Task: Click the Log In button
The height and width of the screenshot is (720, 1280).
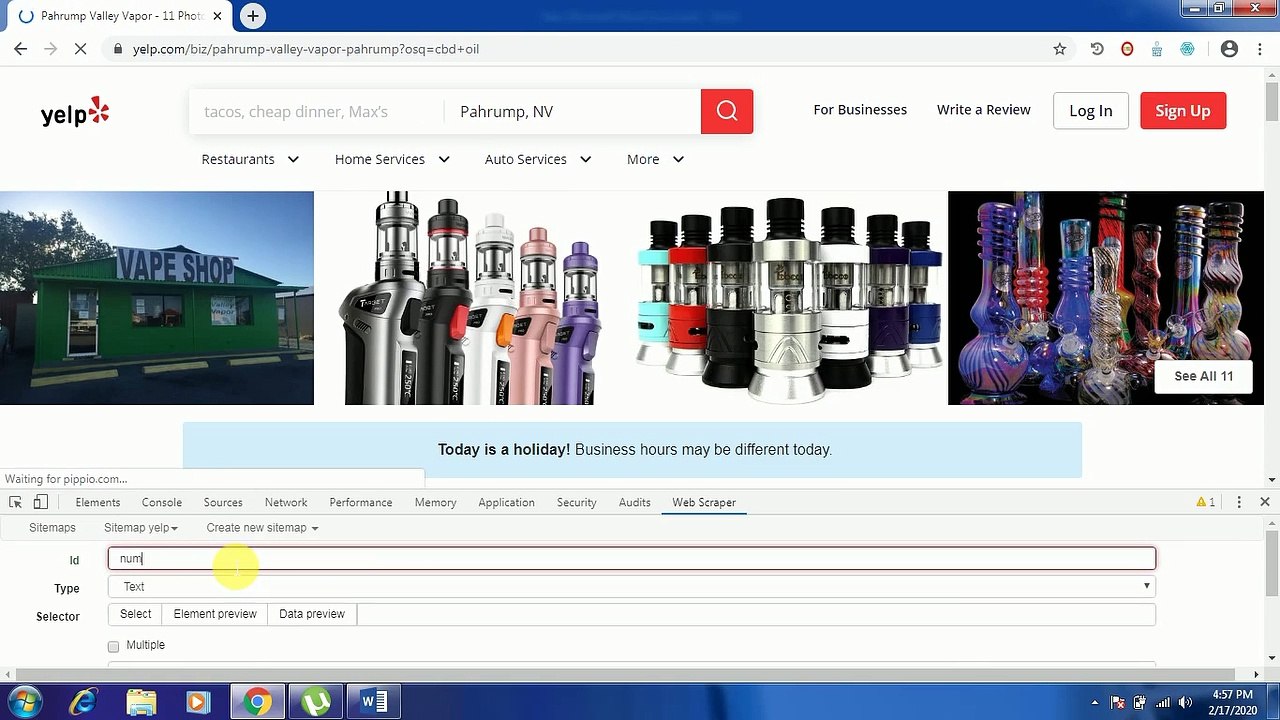Action: pyautogui.click(x=1091, y=111)
